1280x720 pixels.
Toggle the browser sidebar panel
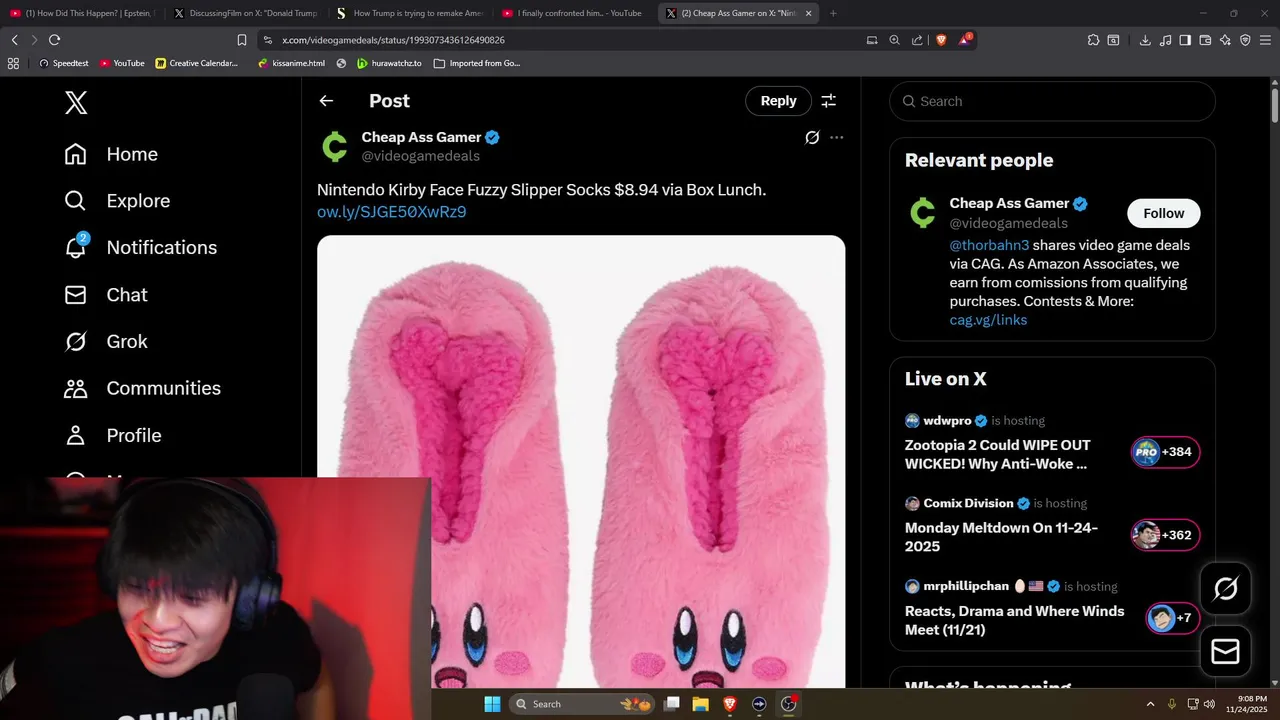pyautogui.click(x=1185, y=40)
